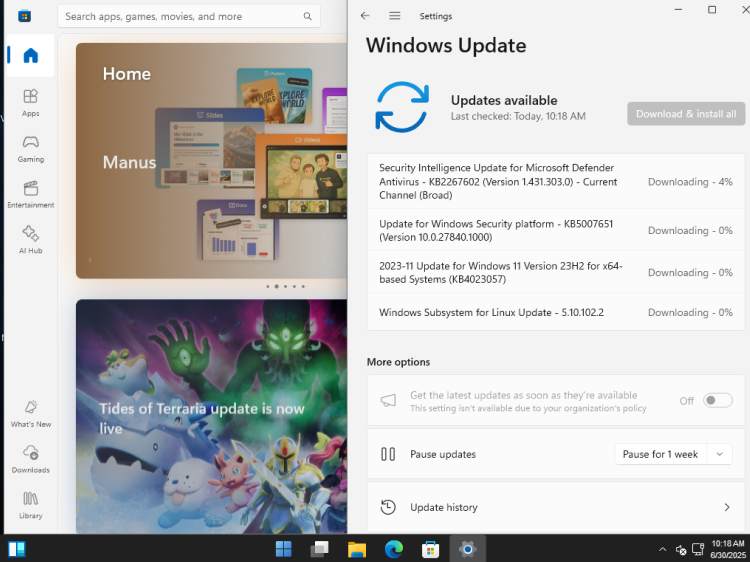
Task: Switch to Settings taskbar icon
Action: (467, 549)
